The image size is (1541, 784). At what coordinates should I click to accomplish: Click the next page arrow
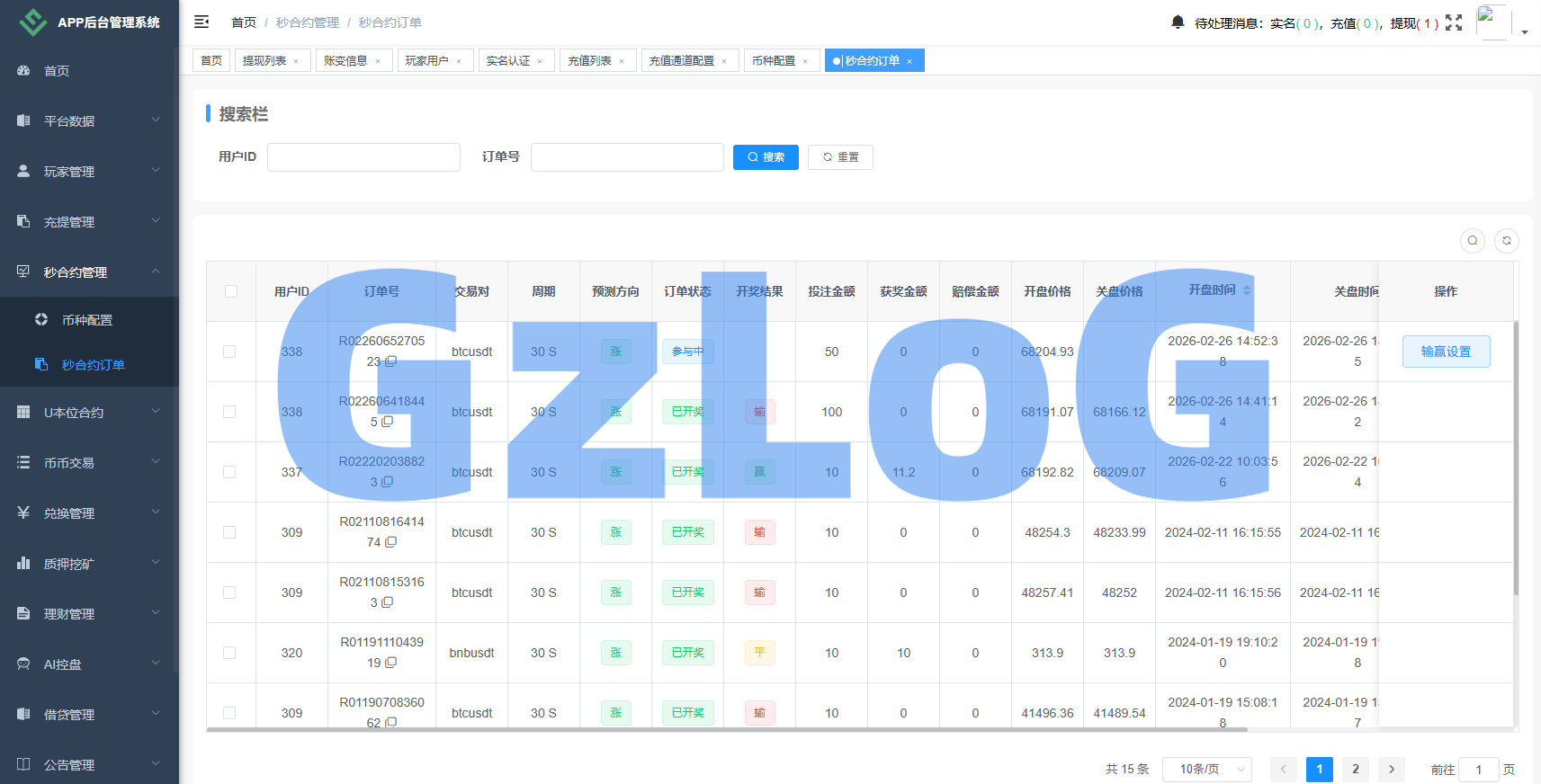point(1392,769)
